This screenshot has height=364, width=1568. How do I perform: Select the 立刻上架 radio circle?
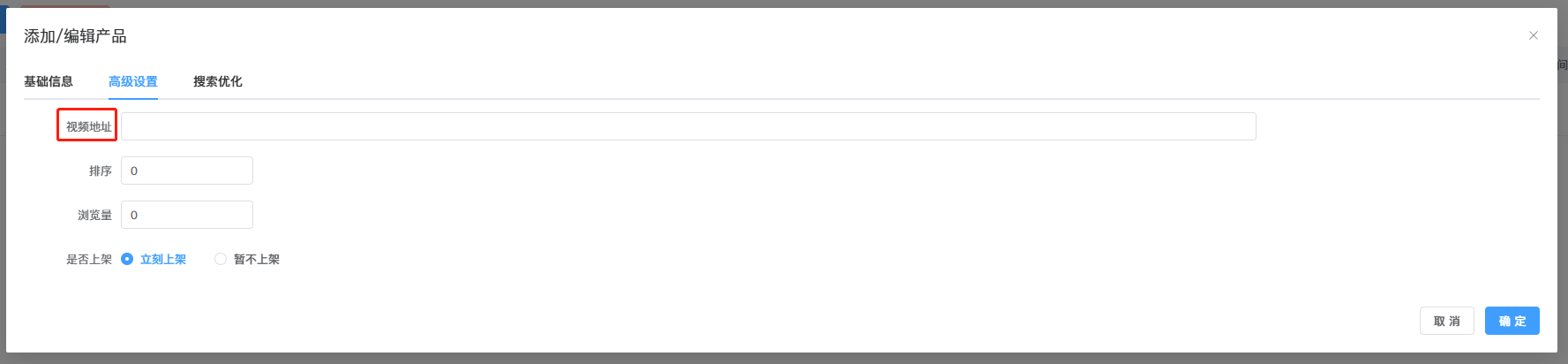point(127,259)
